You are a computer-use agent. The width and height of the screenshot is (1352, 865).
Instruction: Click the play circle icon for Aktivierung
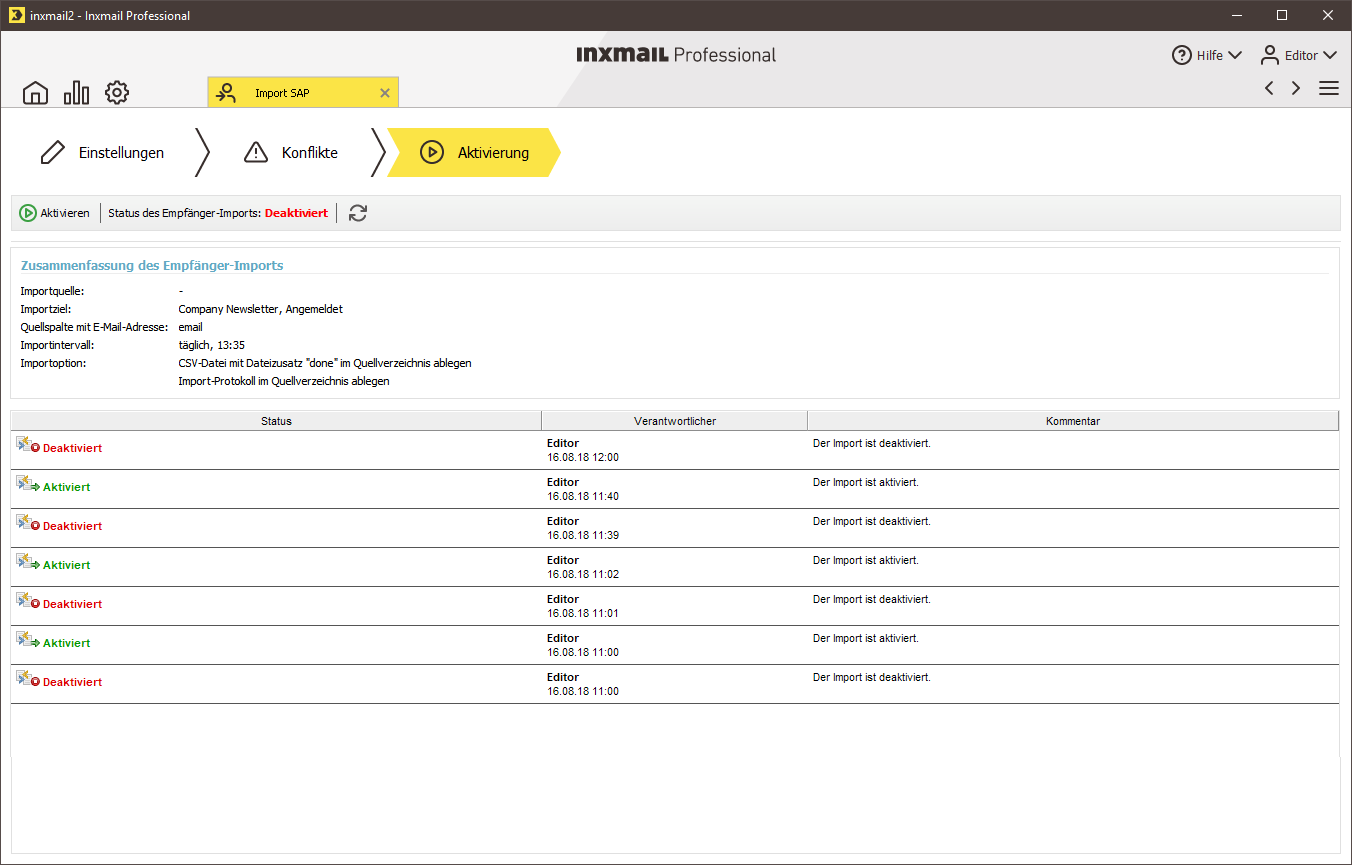coord(432,153)
